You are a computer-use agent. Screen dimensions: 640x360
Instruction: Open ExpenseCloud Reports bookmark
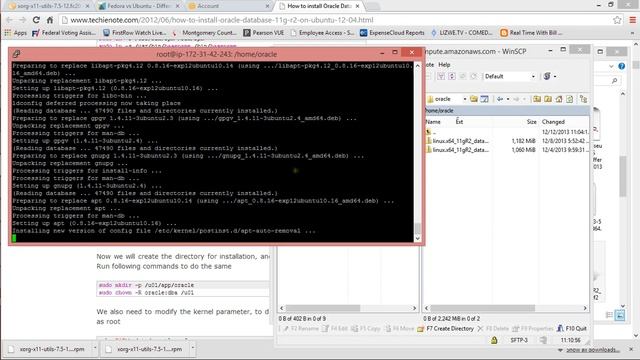(392, 33)
